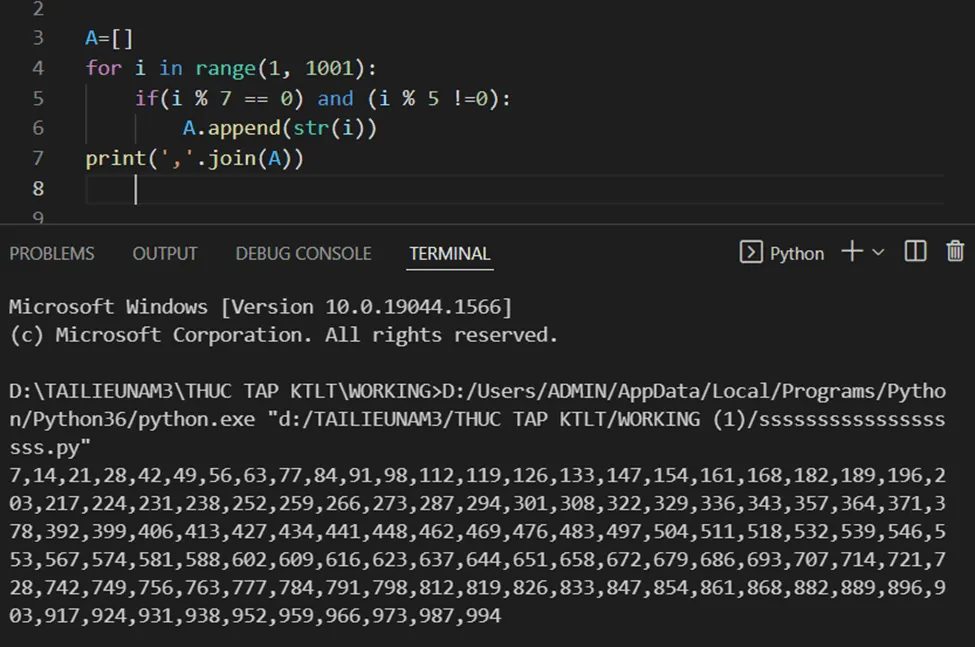The width and height of the screenshot is (975, 647).
Task: Open a new terminal with the plus icon
Action: click(851, 252)
